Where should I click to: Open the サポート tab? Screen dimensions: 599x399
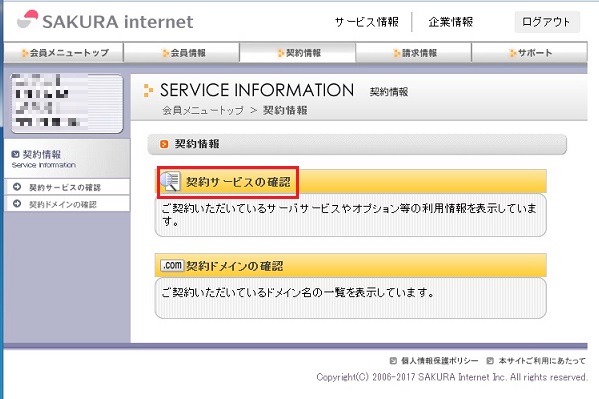pos(529,53)
